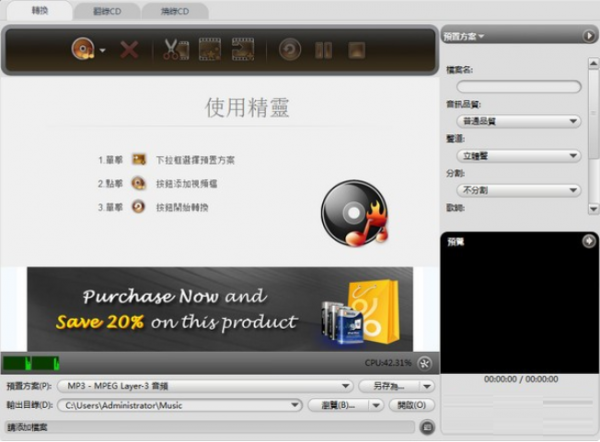600x442 pixels.
Task: Click the convert icon in wizard step 3
Action: [138, 207]
